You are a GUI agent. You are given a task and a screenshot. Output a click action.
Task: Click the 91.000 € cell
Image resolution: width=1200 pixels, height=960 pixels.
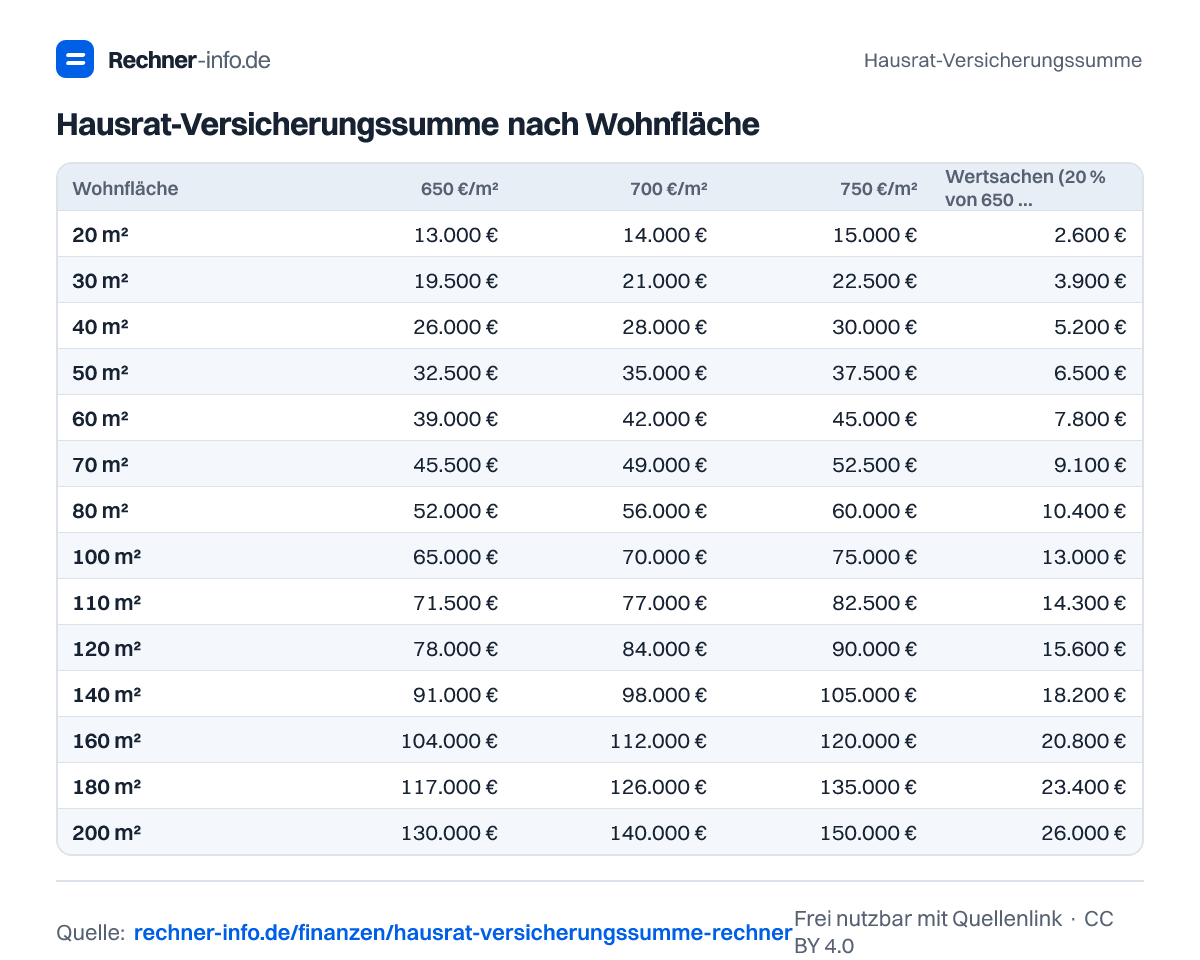(x=456, y=695)
